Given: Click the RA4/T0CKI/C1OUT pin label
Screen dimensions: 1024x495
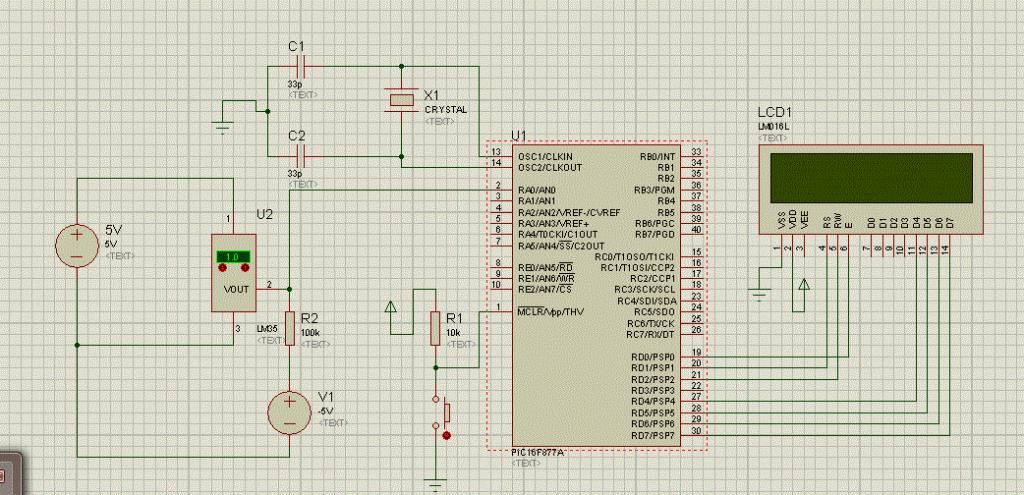Looking at the screenshot, I should click(x=559, y=234).
